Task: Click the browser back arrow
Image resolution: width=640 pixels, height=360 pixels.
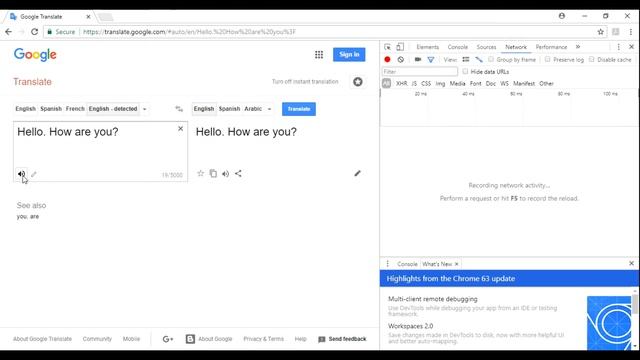Action: point(9,32)
